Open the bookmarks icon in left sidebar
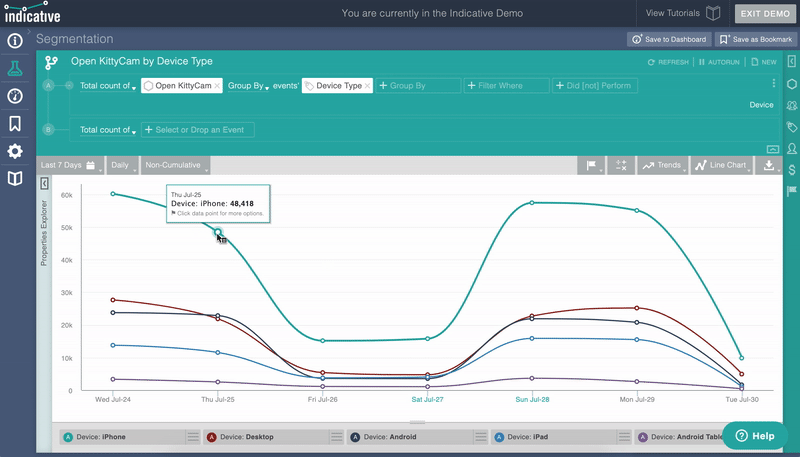Image resolution: width=800 pixels, height=457 pixels. click(x=15, y=123)
